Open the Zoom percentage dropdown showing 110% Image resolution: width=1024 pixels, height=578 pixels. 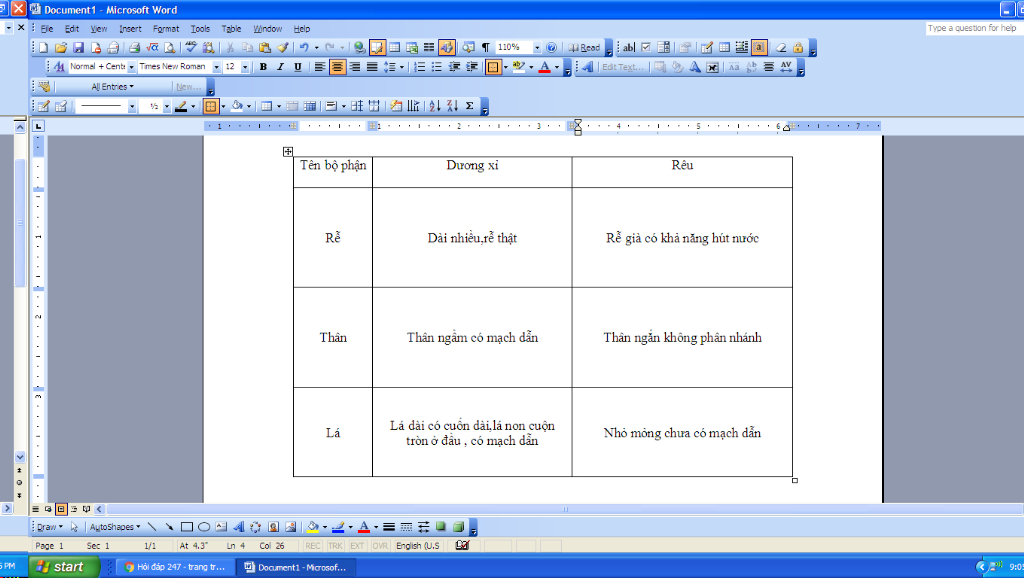pyautogui.click(x=537, y=47)
